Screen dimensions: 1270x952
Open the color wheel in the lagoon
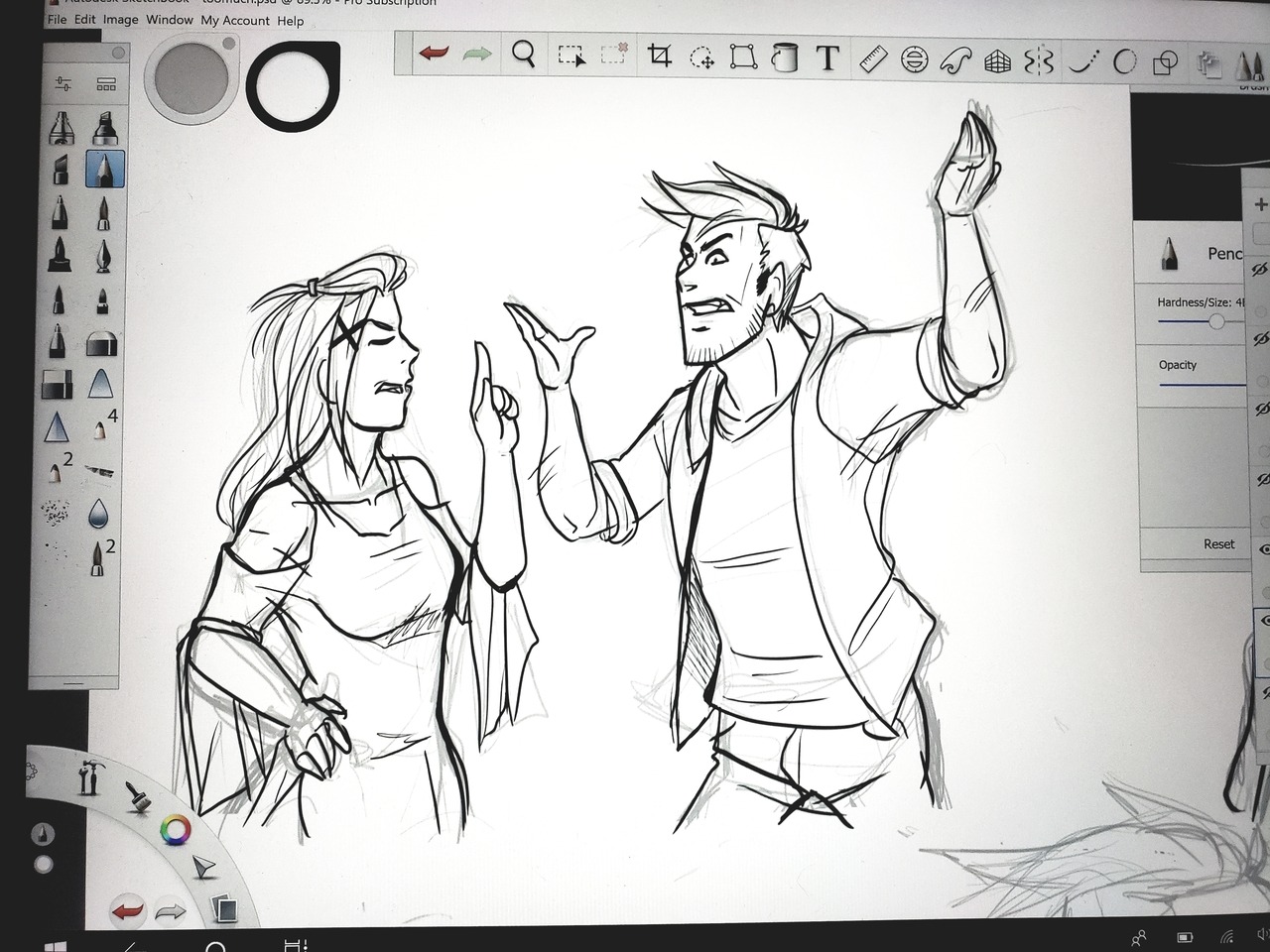coord(177,830)
